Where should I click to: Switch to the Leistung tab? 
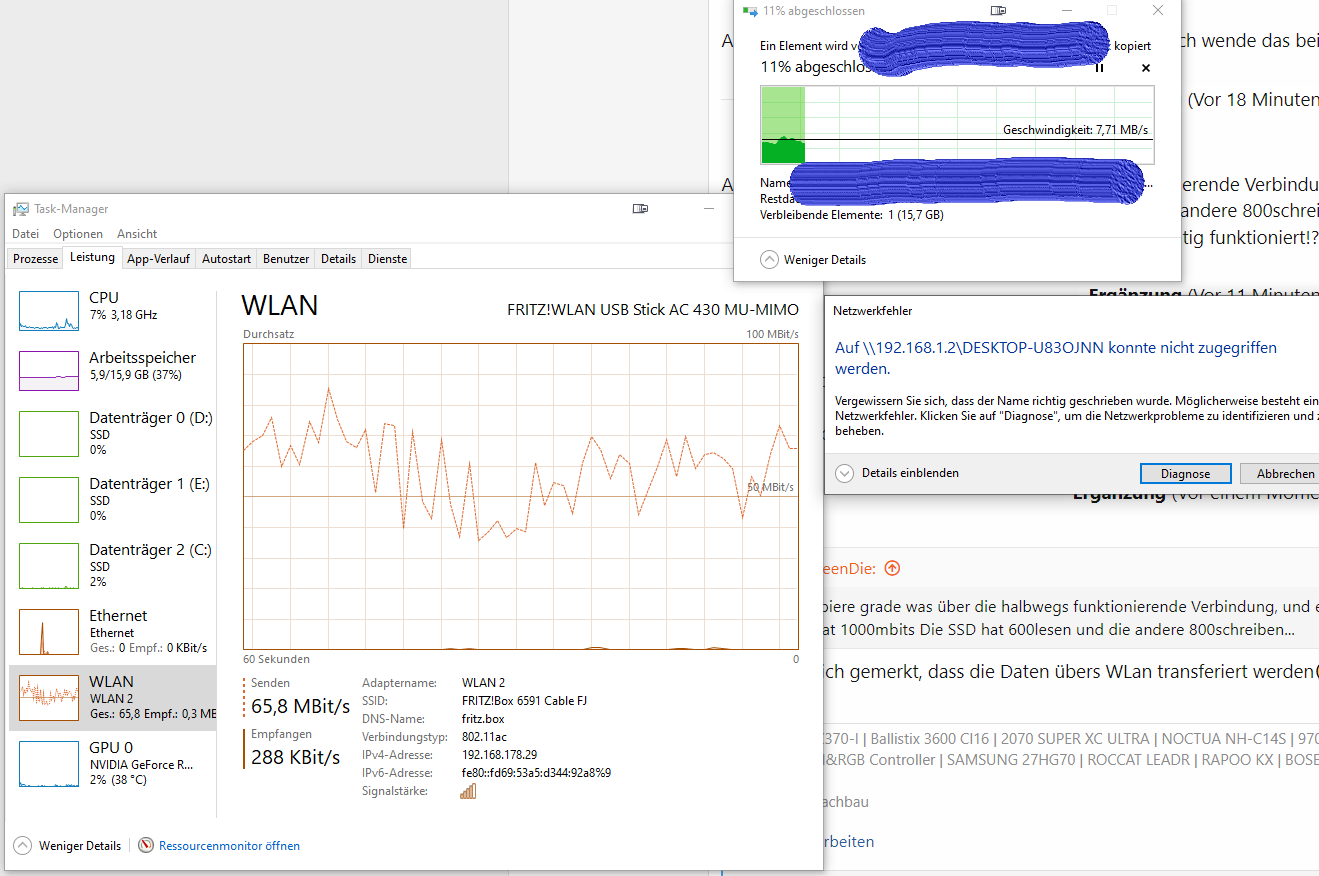(x=92, y=257)
